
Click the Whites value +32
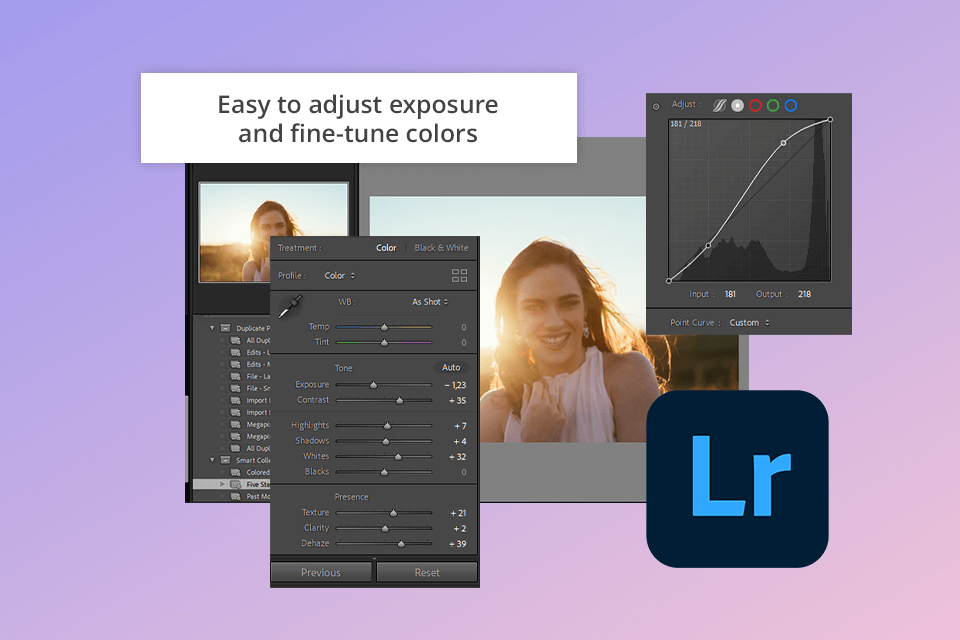[x=457, y=457]
